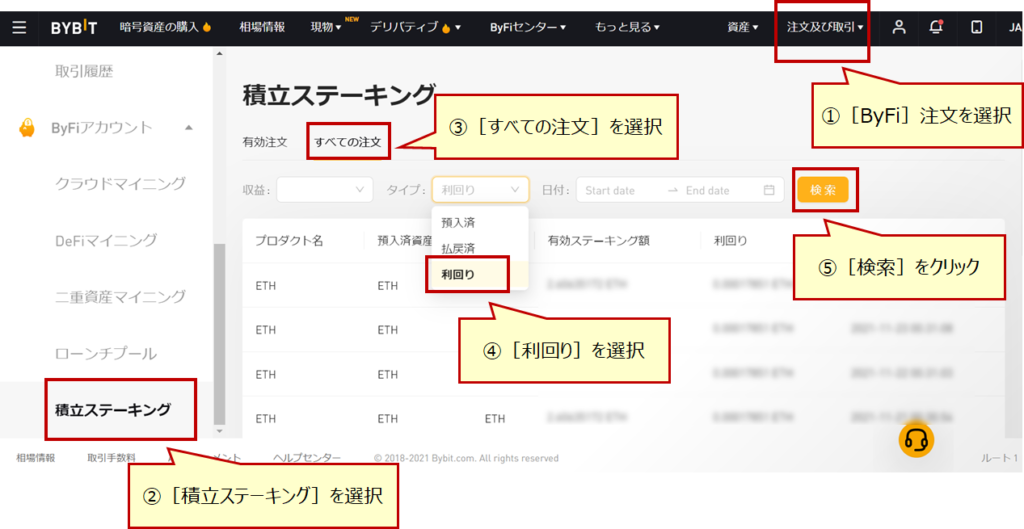Click the ByFiアカウント piggy bank icon

coord(27,127)
